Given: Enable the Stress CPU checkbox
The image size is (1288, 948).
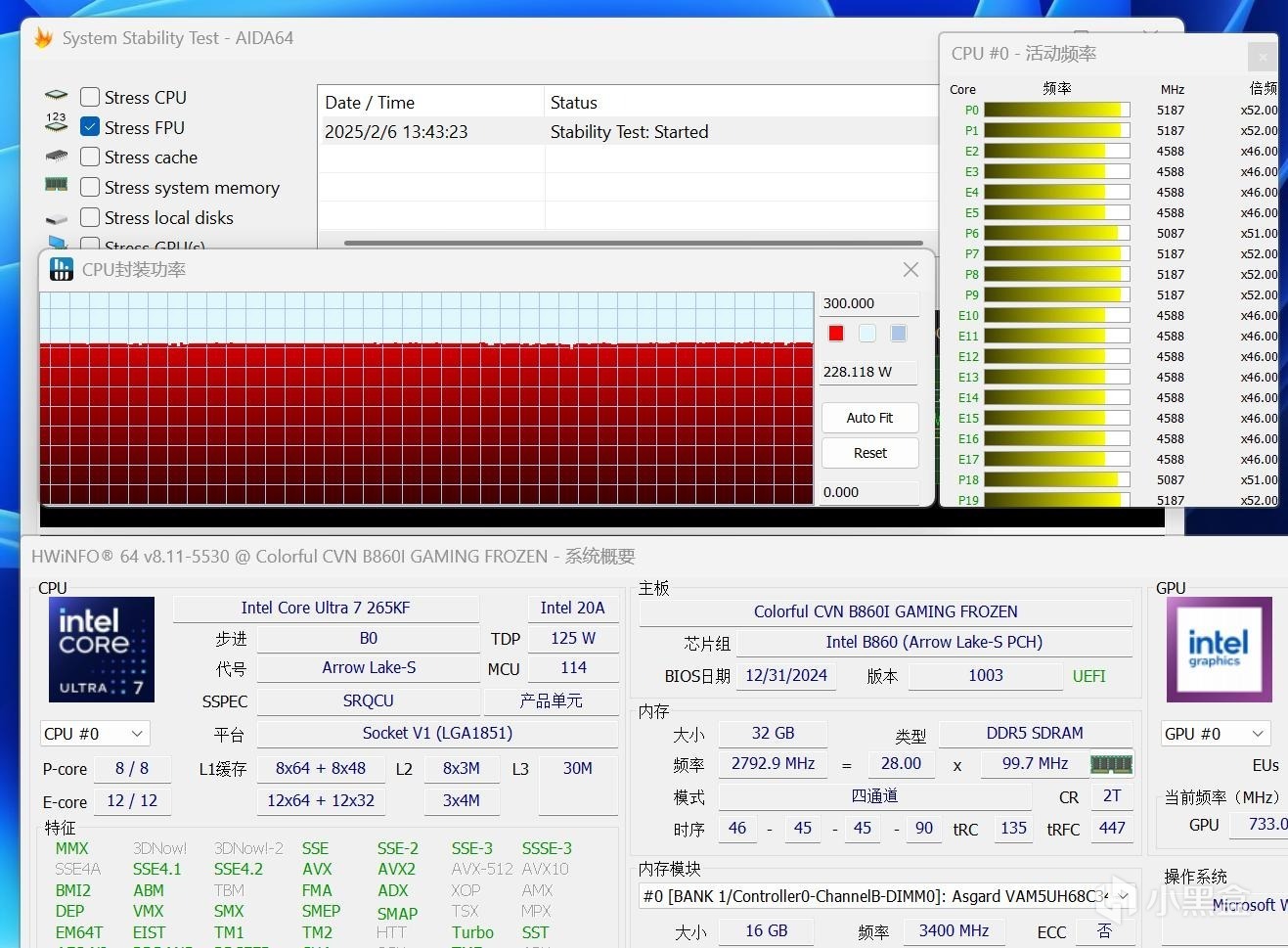Looking at the screenshot, I should [x=90, y=97].
